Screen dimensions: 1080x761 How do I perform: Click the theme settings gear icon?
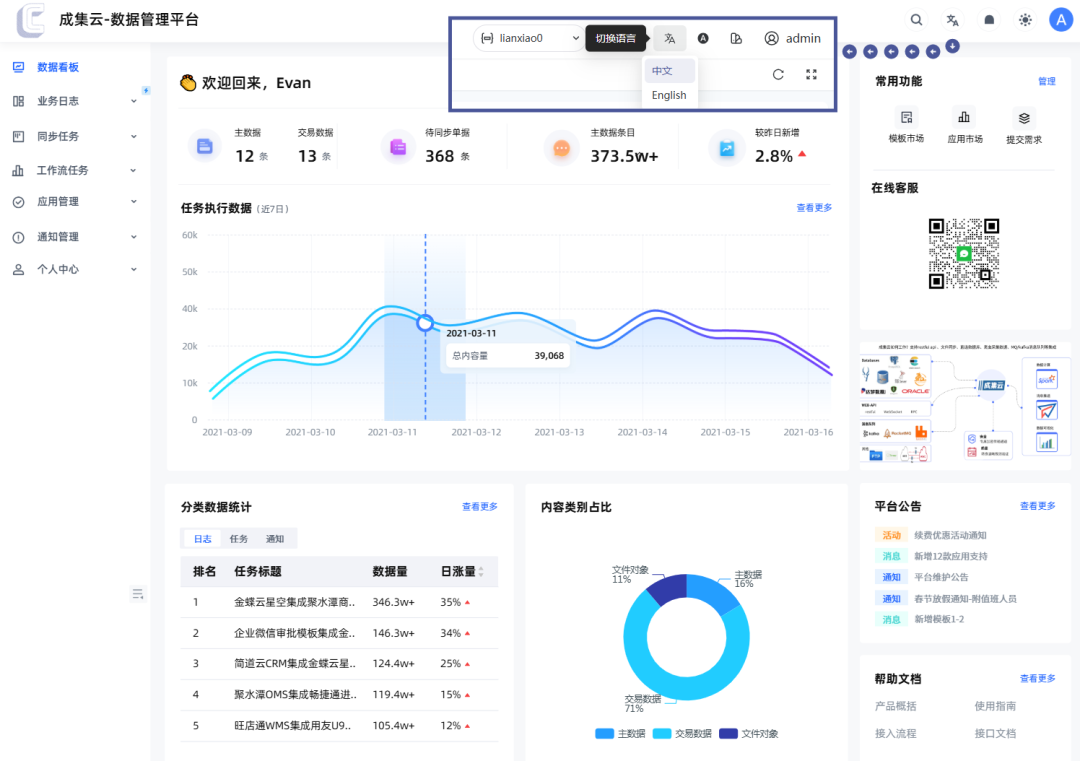pyautogui.click(x=1023, y=19)
